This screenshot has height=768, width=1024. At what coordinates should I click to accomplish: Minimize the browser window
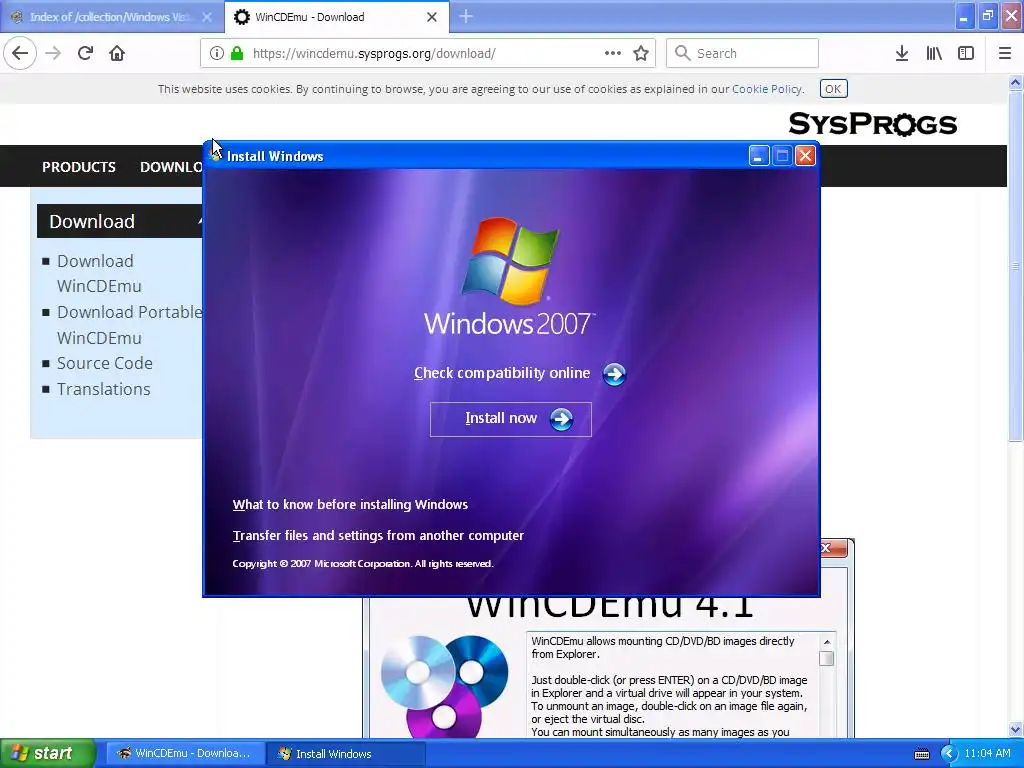click(965, 16)
